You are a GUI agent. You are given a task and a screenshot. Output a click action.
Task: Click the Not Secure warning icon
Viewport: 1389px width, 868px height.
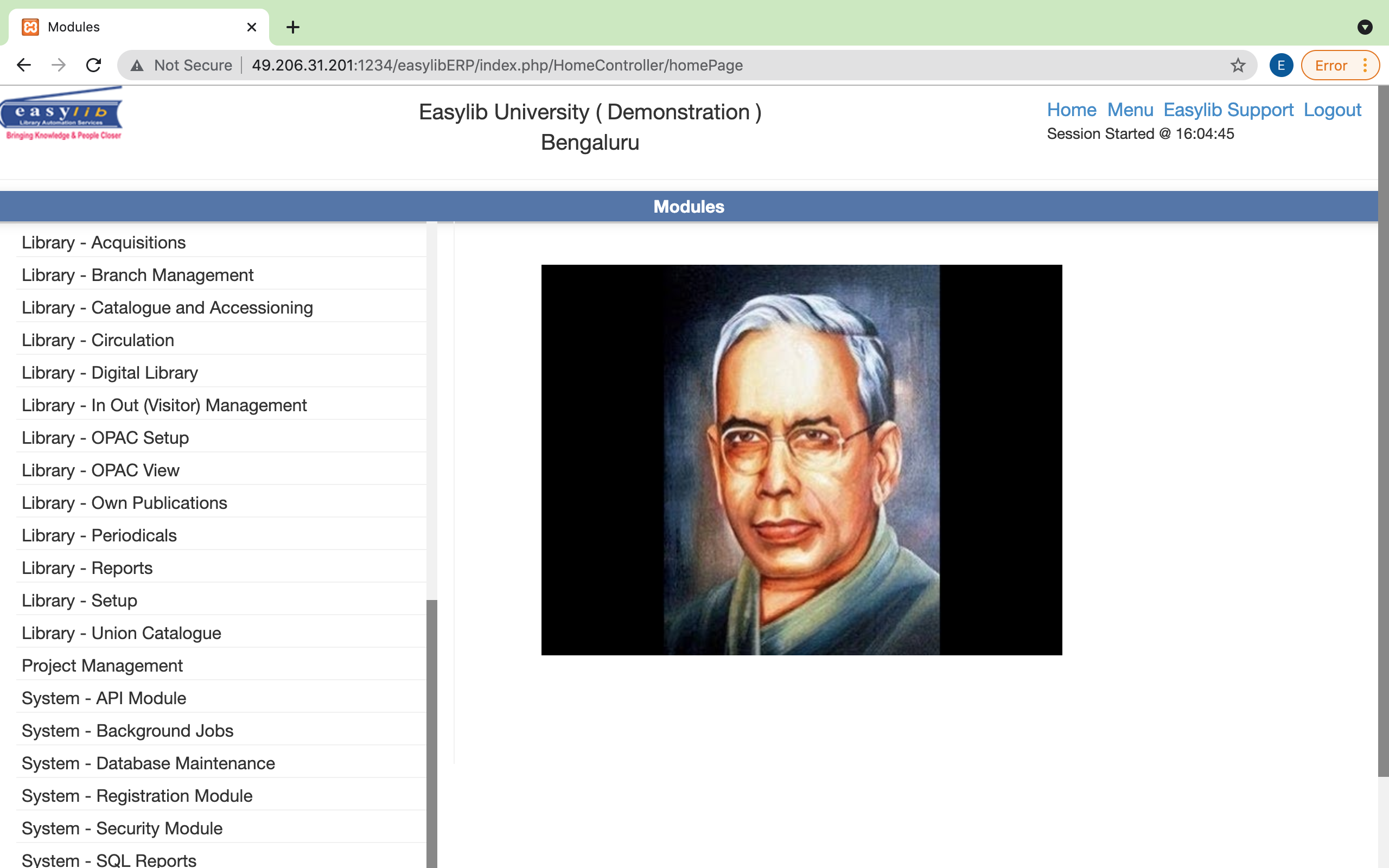pos(137,65)
